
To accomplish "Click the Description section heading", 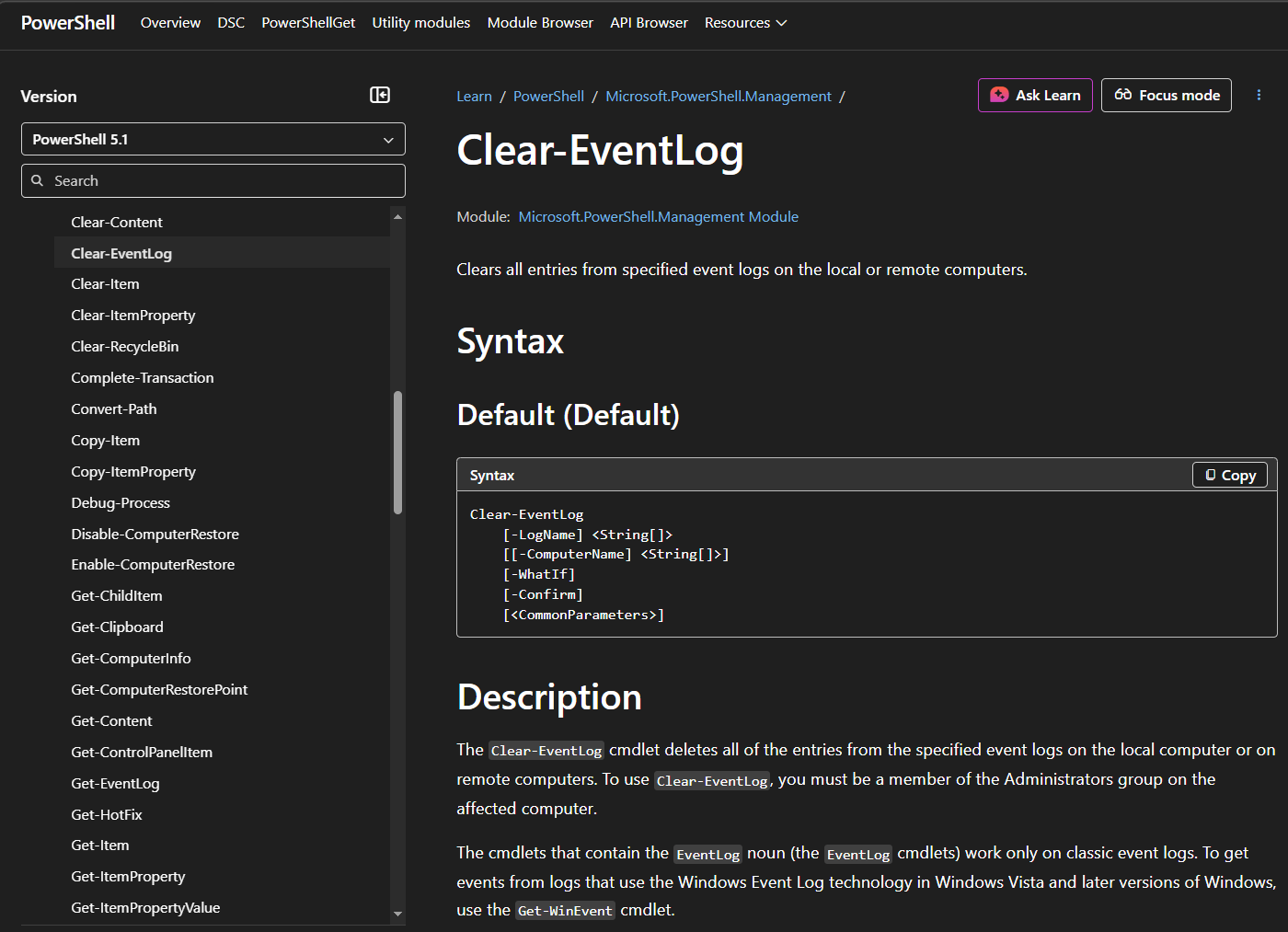I will [x=549, y=696].
